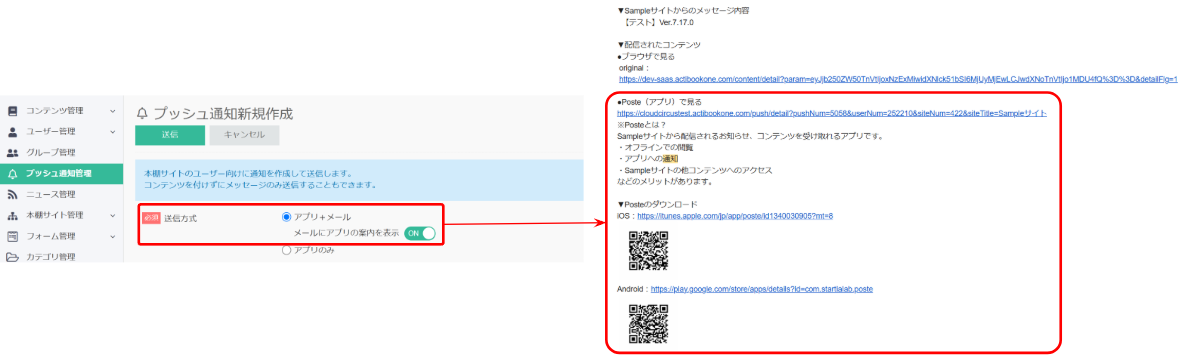The height and width of the screenshot is (361, 1193).
Task: Open the dev-saas.actibookone.com original content link
Action: (x=898, y=79)
